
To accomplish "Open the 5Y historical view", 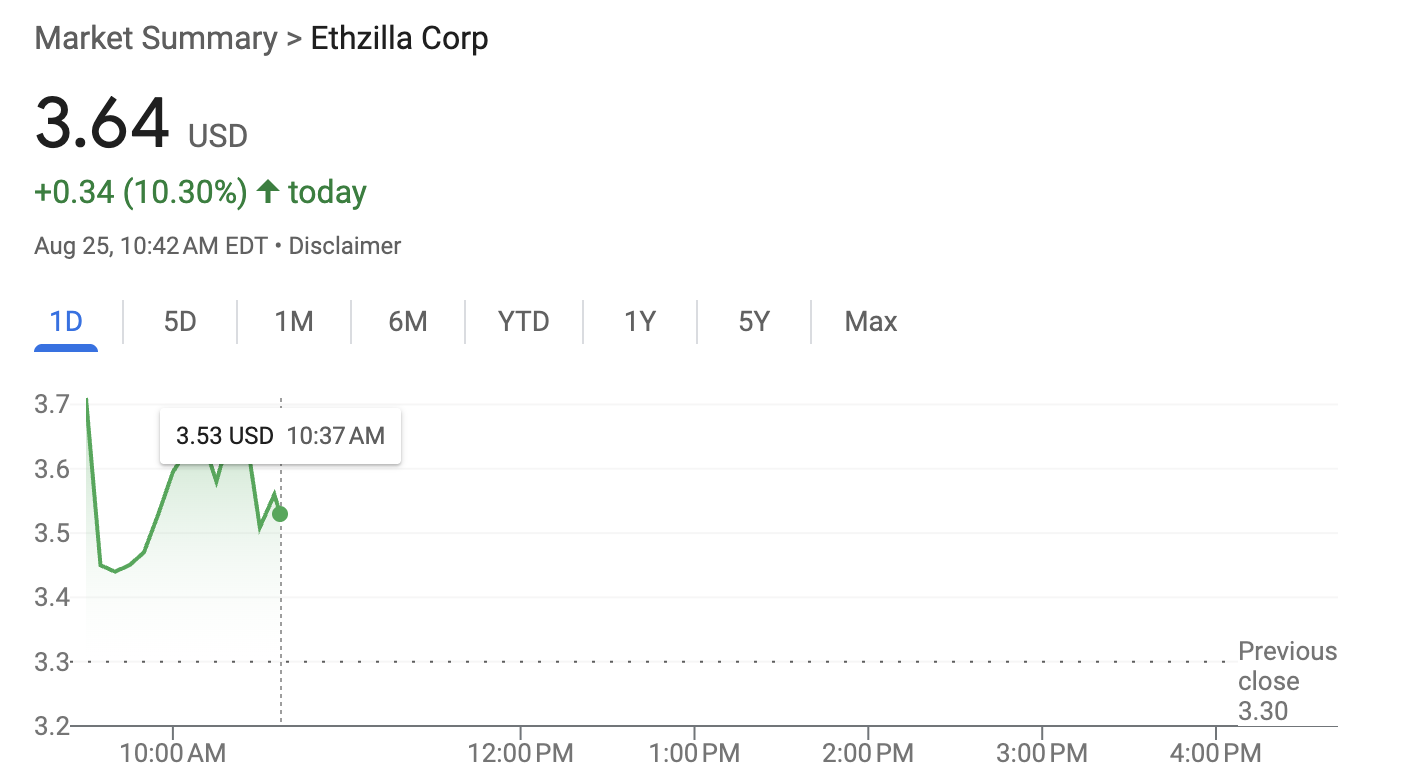I will pyautogui.click(x=753, y=321).
